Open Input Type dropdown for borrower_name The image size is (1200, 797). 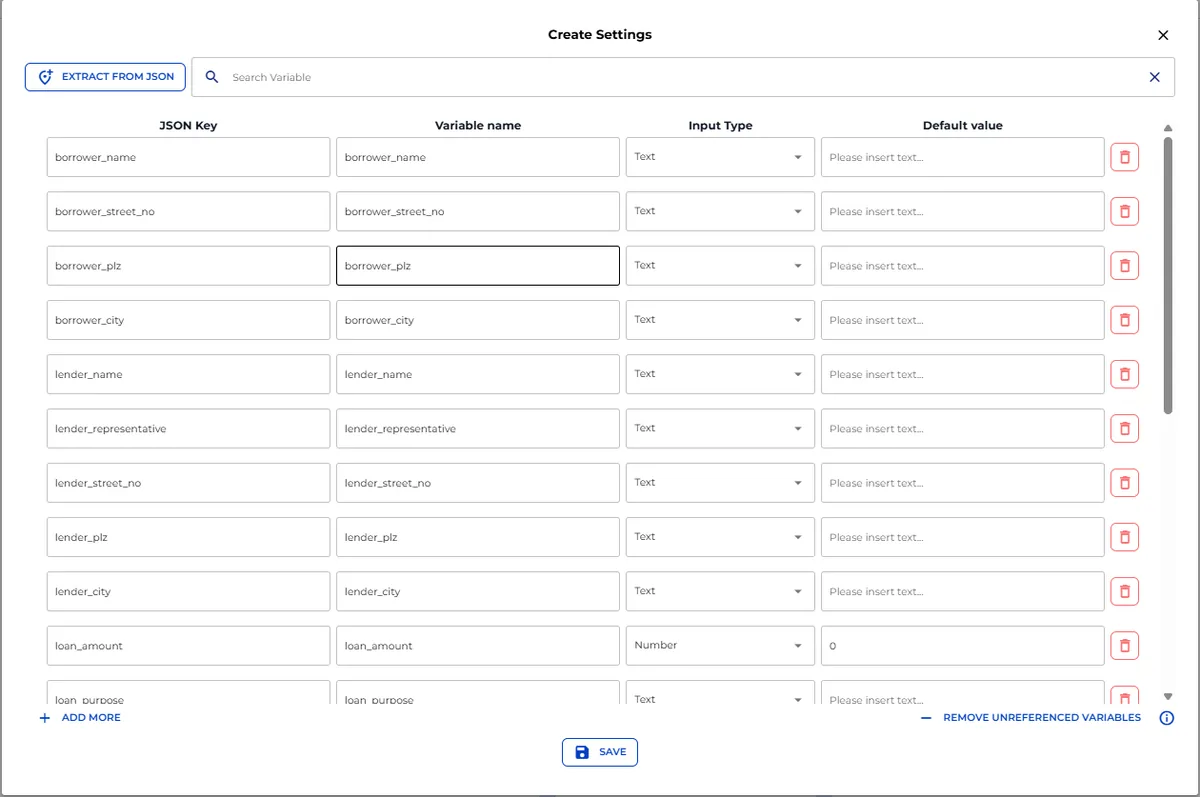point(719,157)
